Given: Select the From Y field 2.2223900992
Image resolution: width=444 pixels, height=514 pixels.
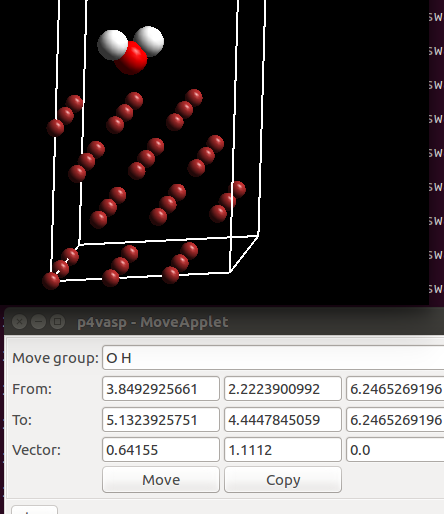Looking at the screenshot, I should 283,389.
